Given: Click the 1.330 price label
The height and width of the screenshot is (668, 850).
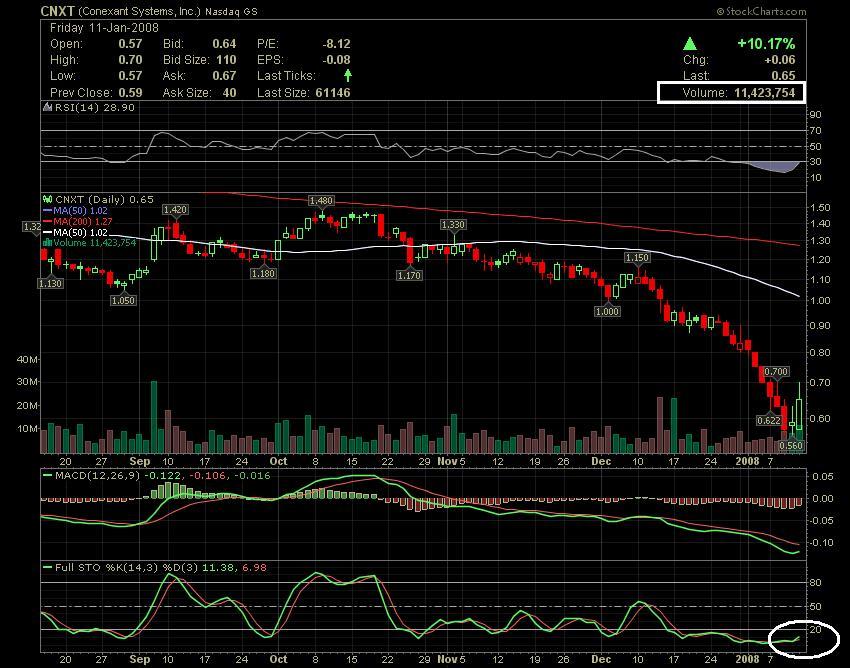Looking at the screenshot, I should click(x=453, y=224).
